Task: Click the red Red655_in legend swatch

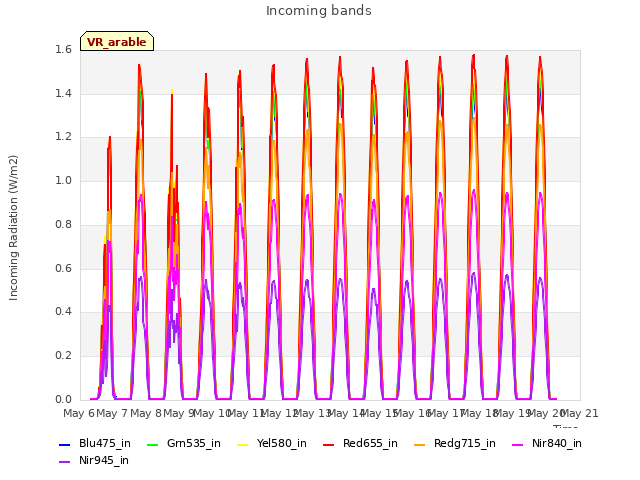Action: [329, 444]
